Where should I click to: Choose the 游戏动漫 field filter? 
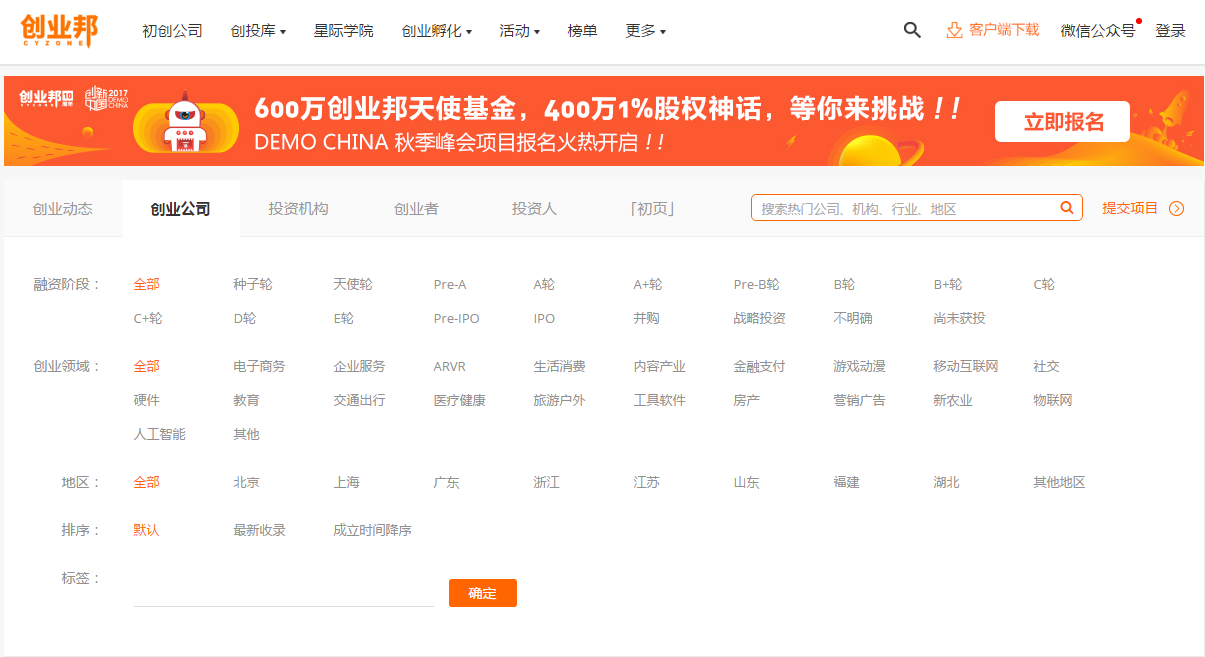tap(859, 366)
